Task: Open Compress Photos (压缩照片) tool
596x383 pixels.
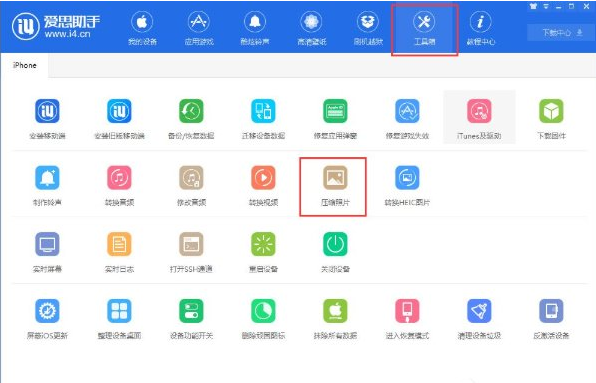Action: (335, 185)
